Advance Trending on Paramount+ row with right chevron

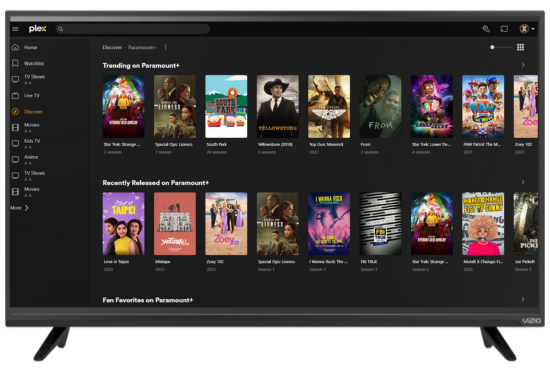pos(523,65)
